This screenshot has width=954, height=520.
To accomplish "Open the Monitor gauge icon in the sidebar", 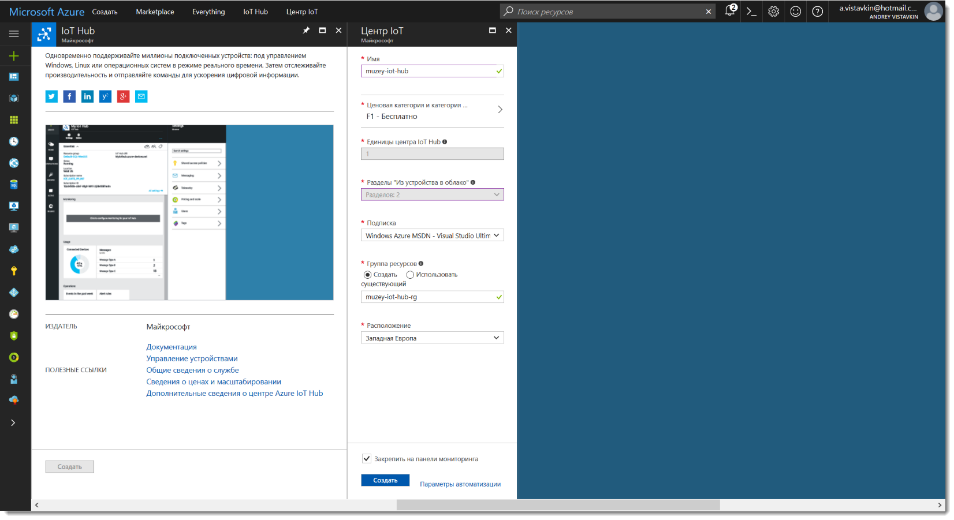I will click(13, 314).
